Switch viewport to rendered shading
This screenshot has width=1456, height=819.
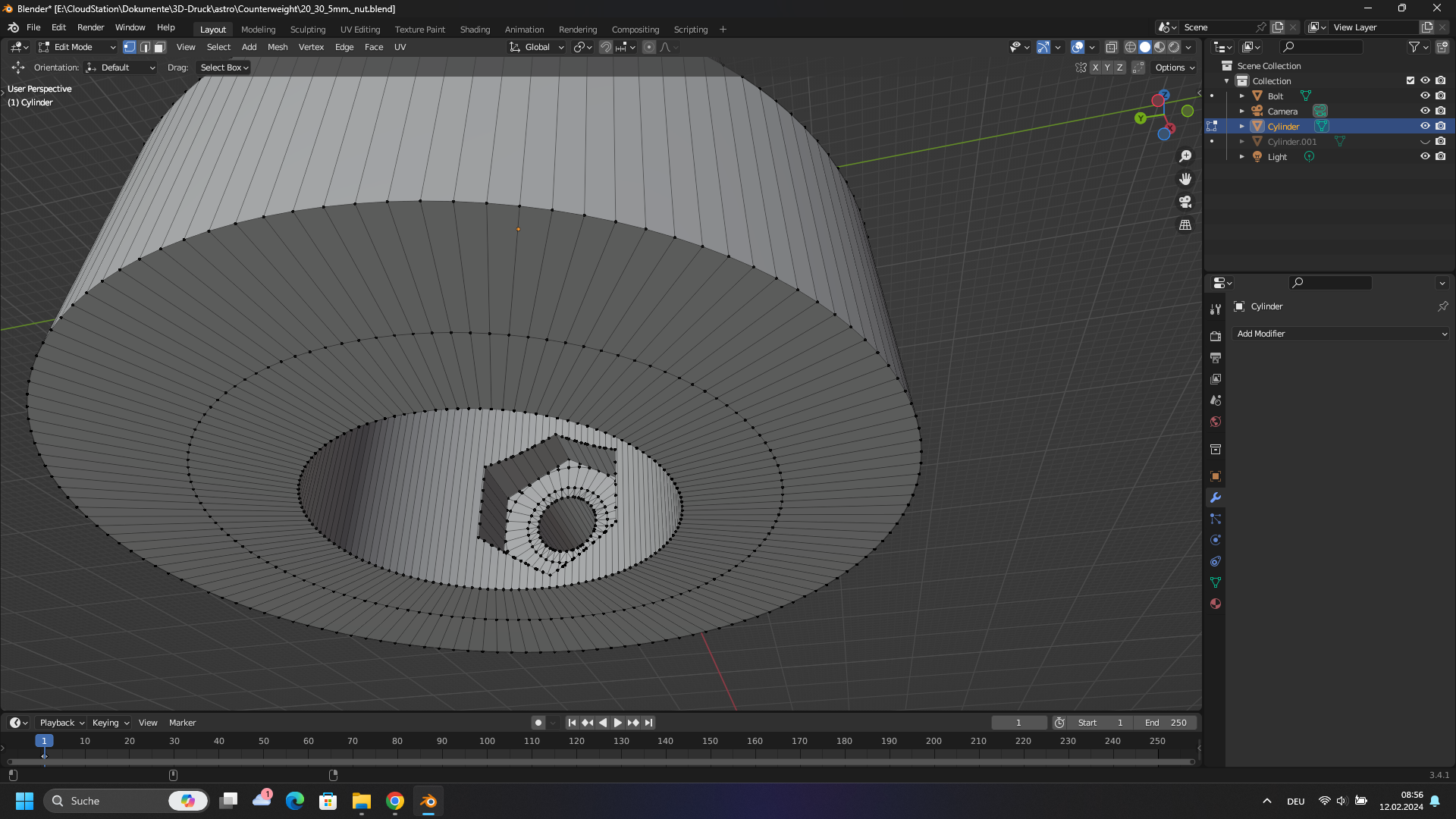[x=1174, y=47]
